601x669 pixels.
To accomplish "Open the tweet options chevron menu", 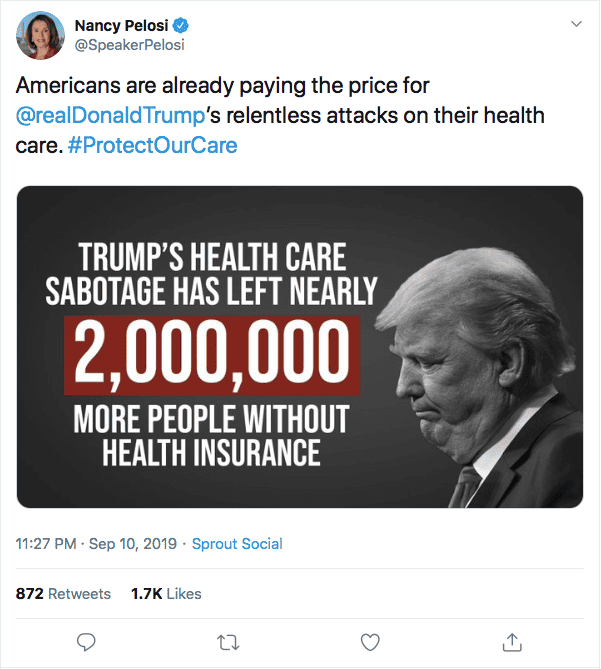I will click(x=575, y=24).
